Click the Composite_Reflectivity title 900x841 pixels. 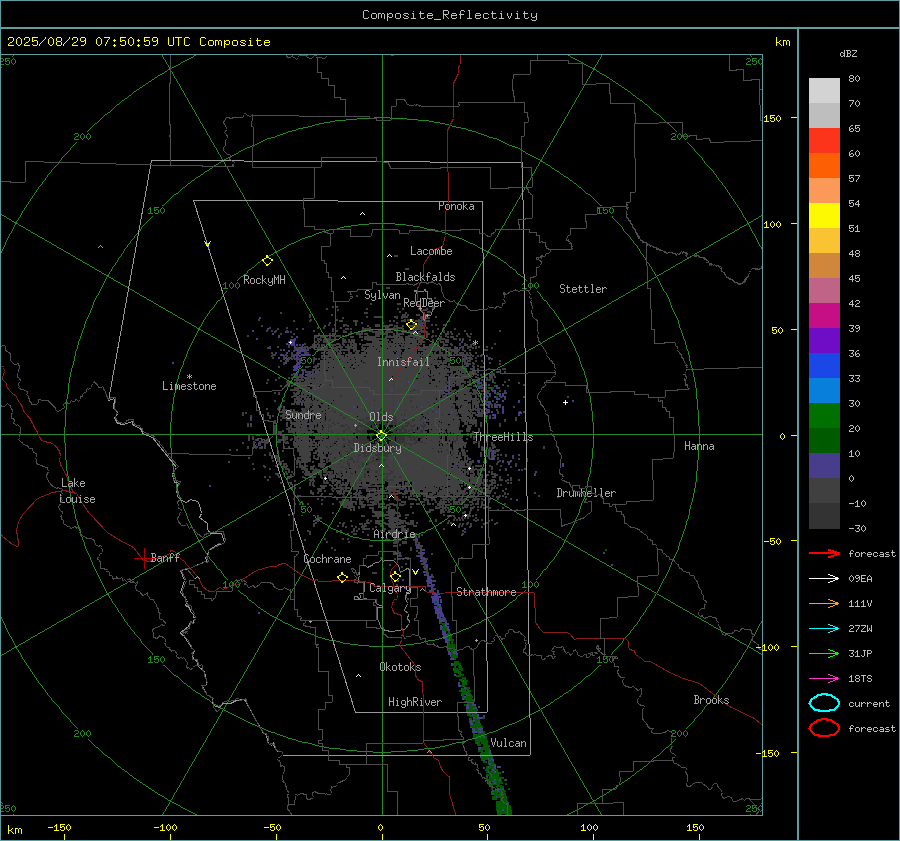click(x=450, y=15)
